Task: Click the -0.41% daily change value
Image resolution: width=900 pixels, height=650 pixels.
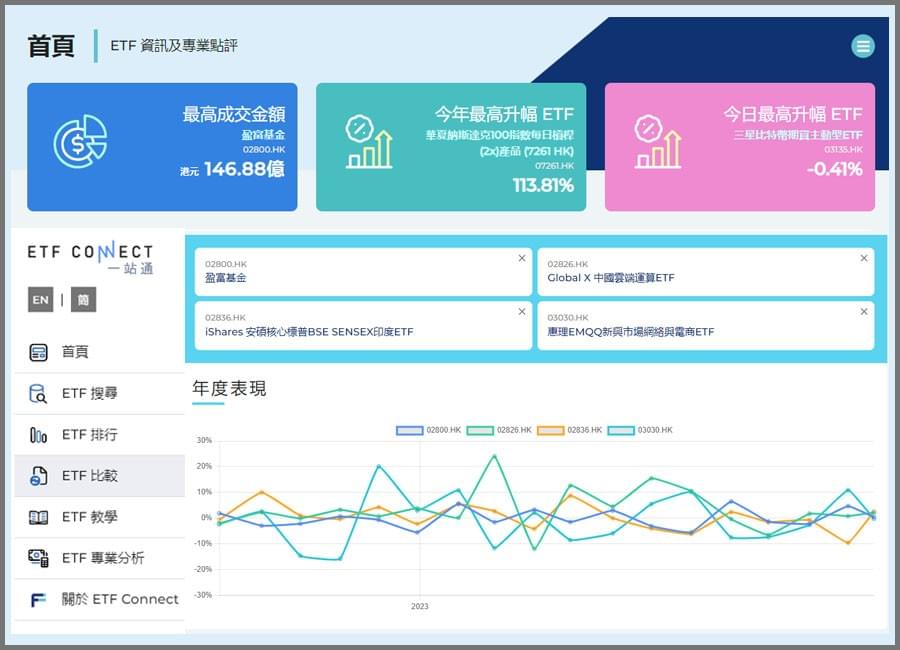Action: point(835,169)
